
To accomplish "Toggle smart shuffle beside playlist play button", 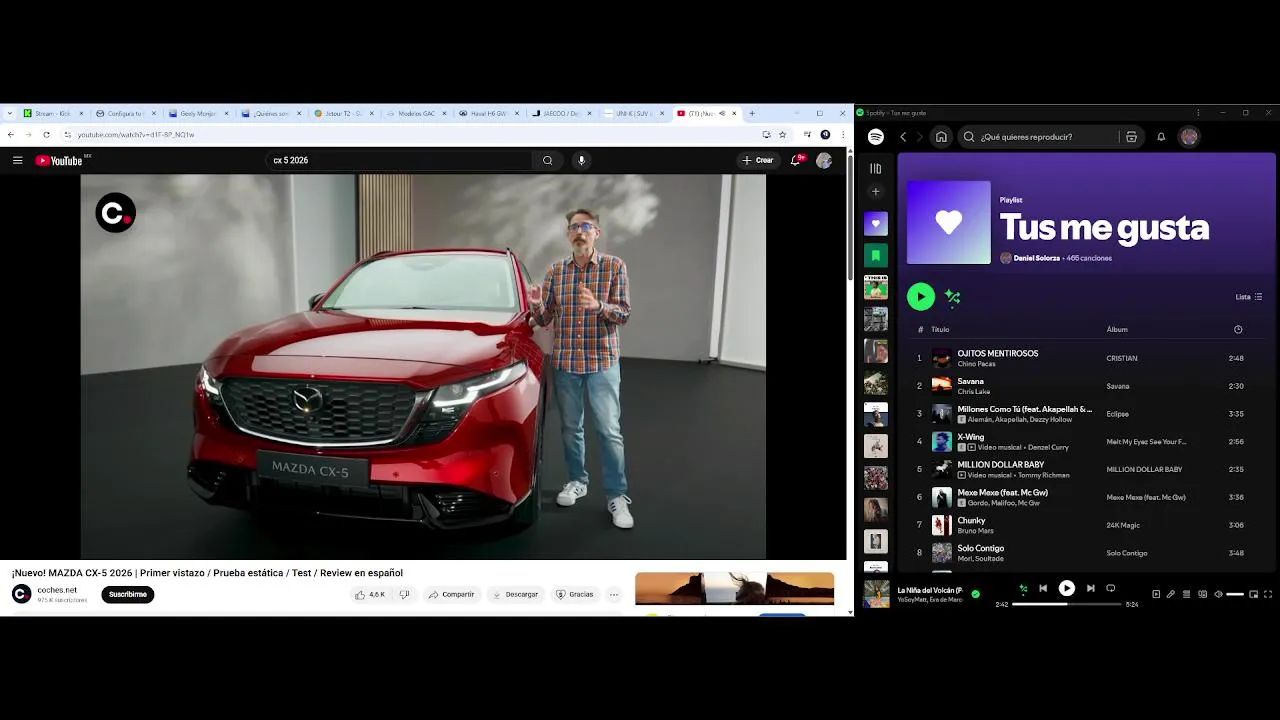I will [x=952, y=297].
